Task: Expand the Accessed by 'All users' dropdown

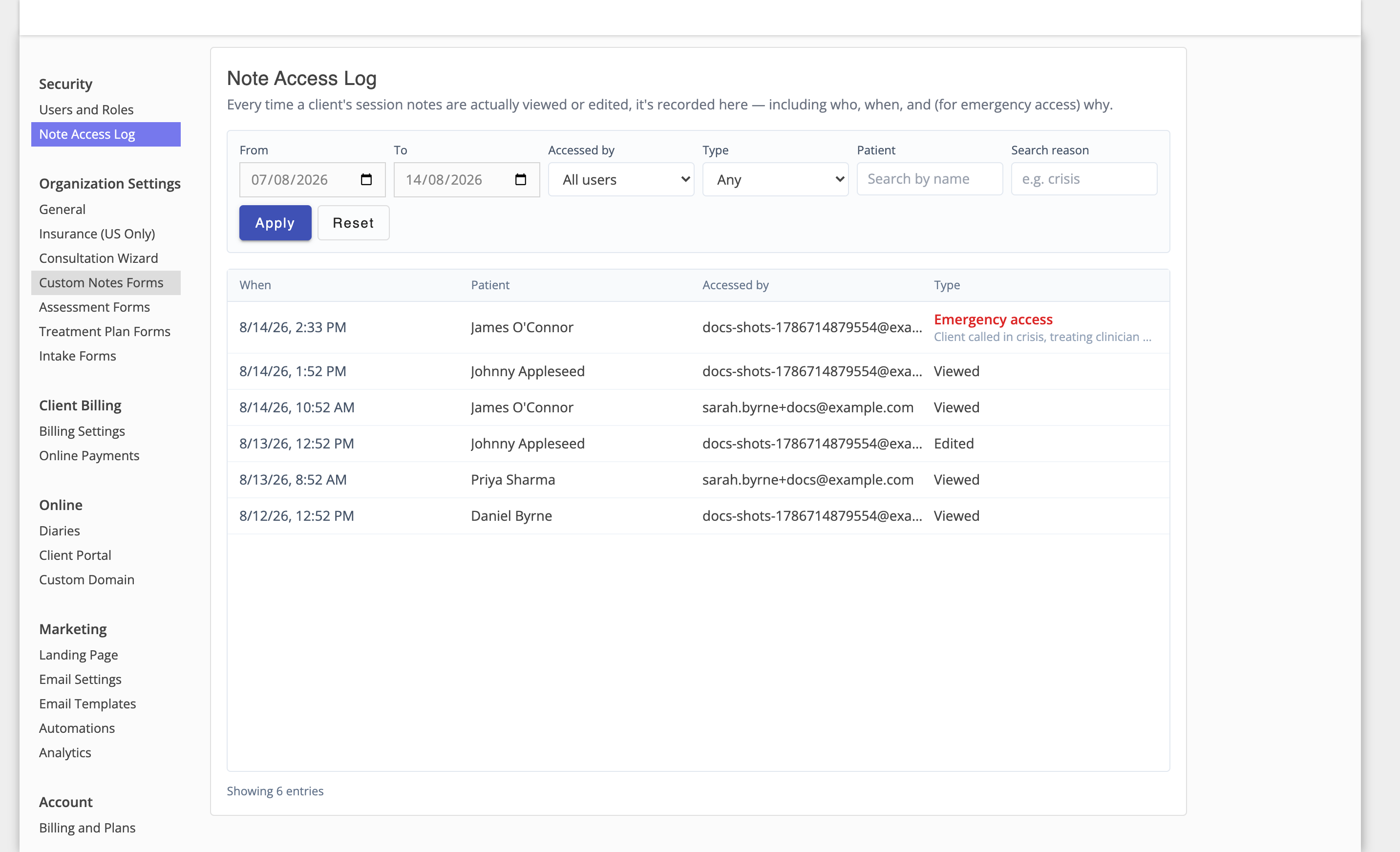Action: 621,180
